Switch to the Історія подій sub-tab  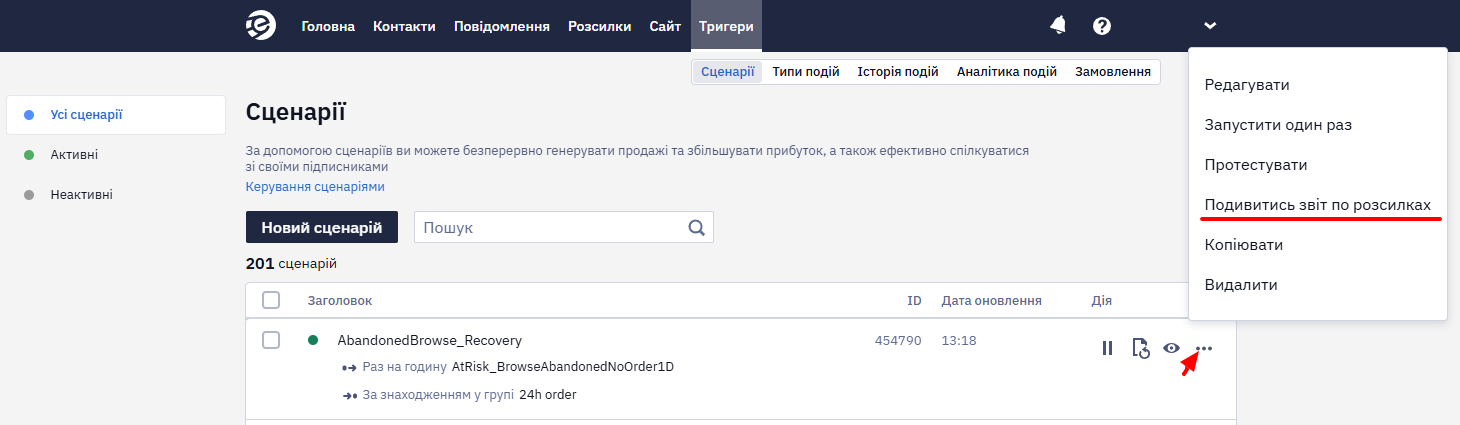point(898,71)
